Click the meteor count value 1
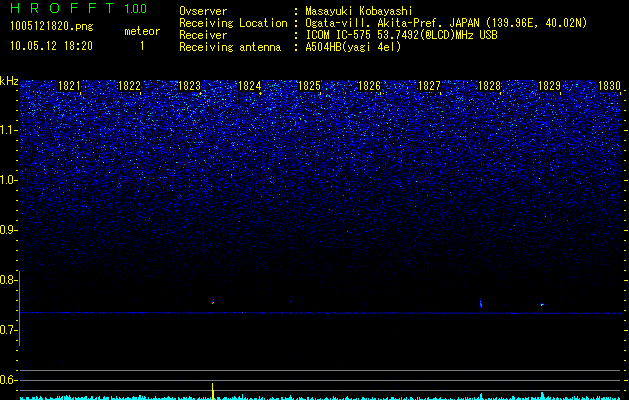The width and height of the screenshot is (629, 400). 142,46
